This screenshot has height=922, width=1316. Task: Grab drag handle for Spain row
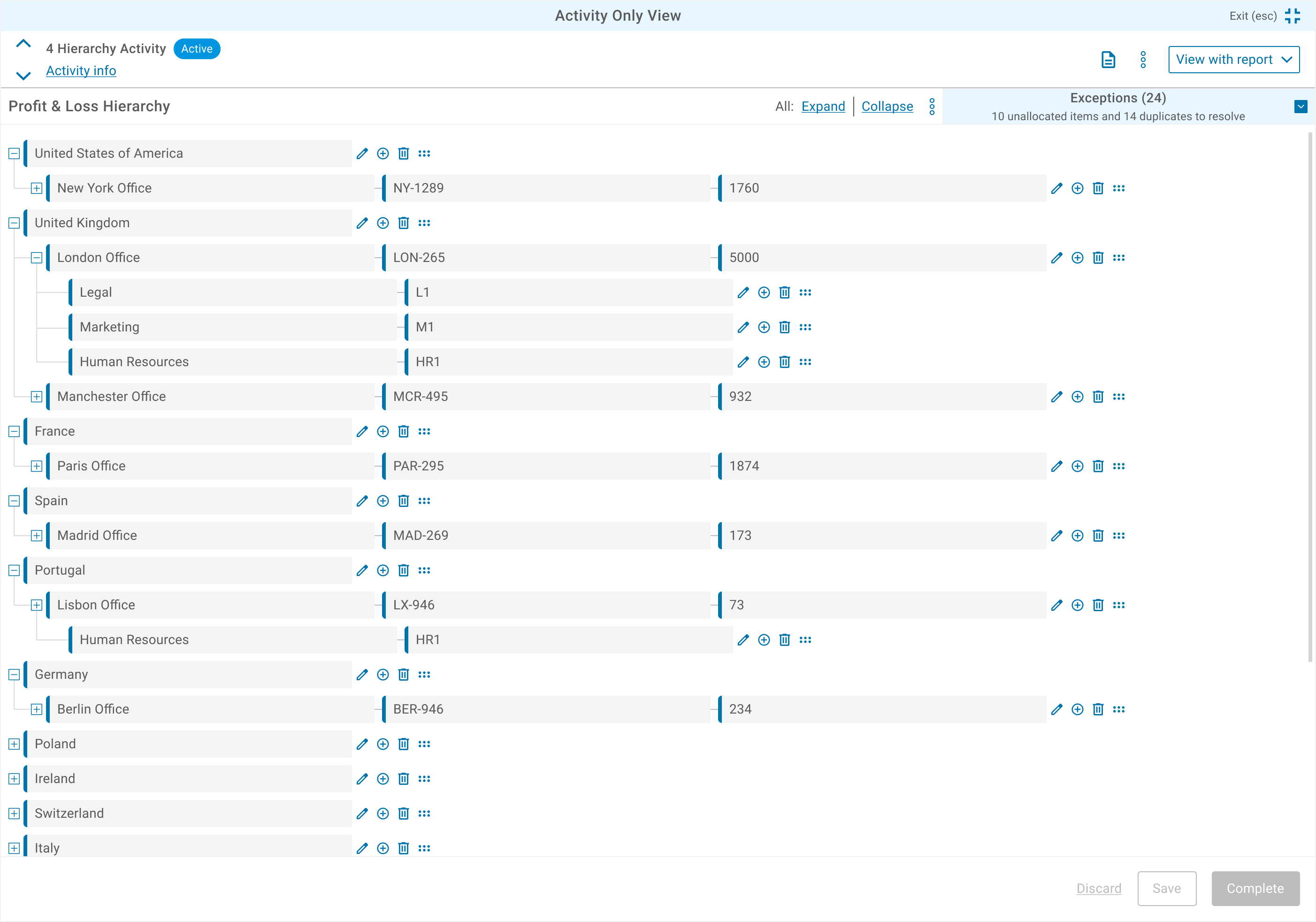[424, 500]
